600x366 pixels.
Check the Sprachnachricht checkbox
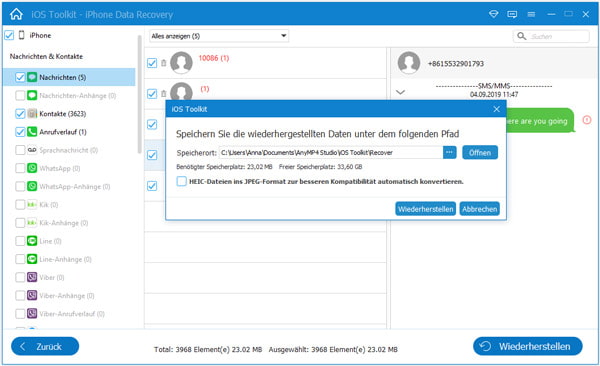20,150
